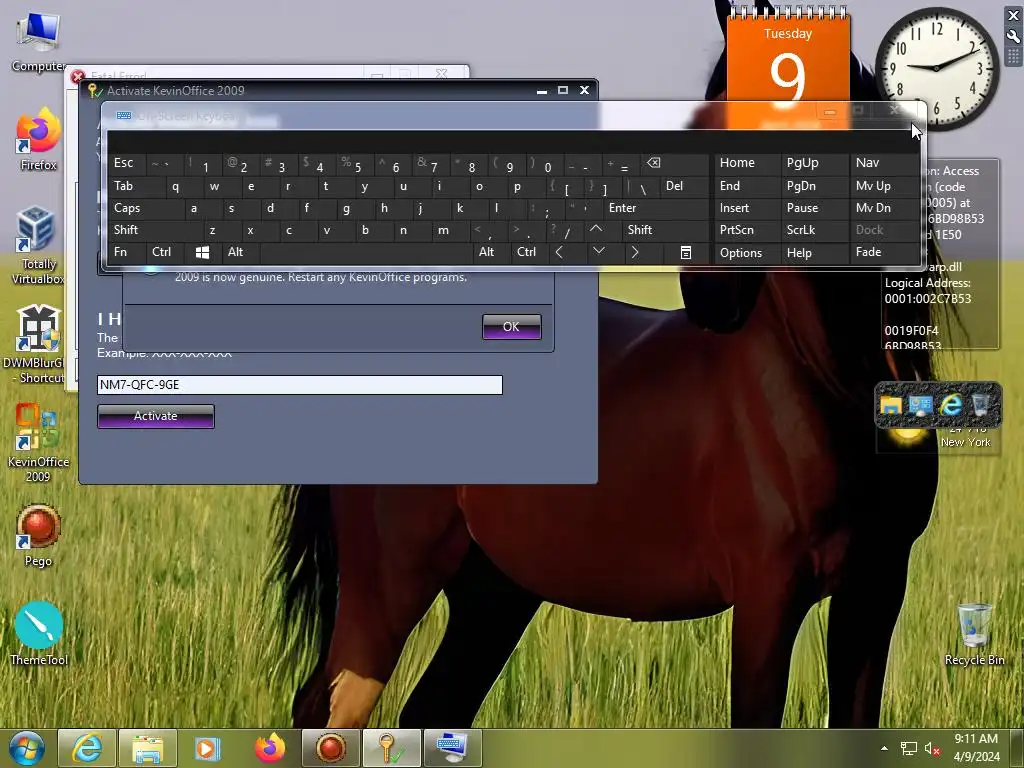The image size is (1024, 768).
Task: Launch the Pego desktop shortcut
Action: point(38,536)
